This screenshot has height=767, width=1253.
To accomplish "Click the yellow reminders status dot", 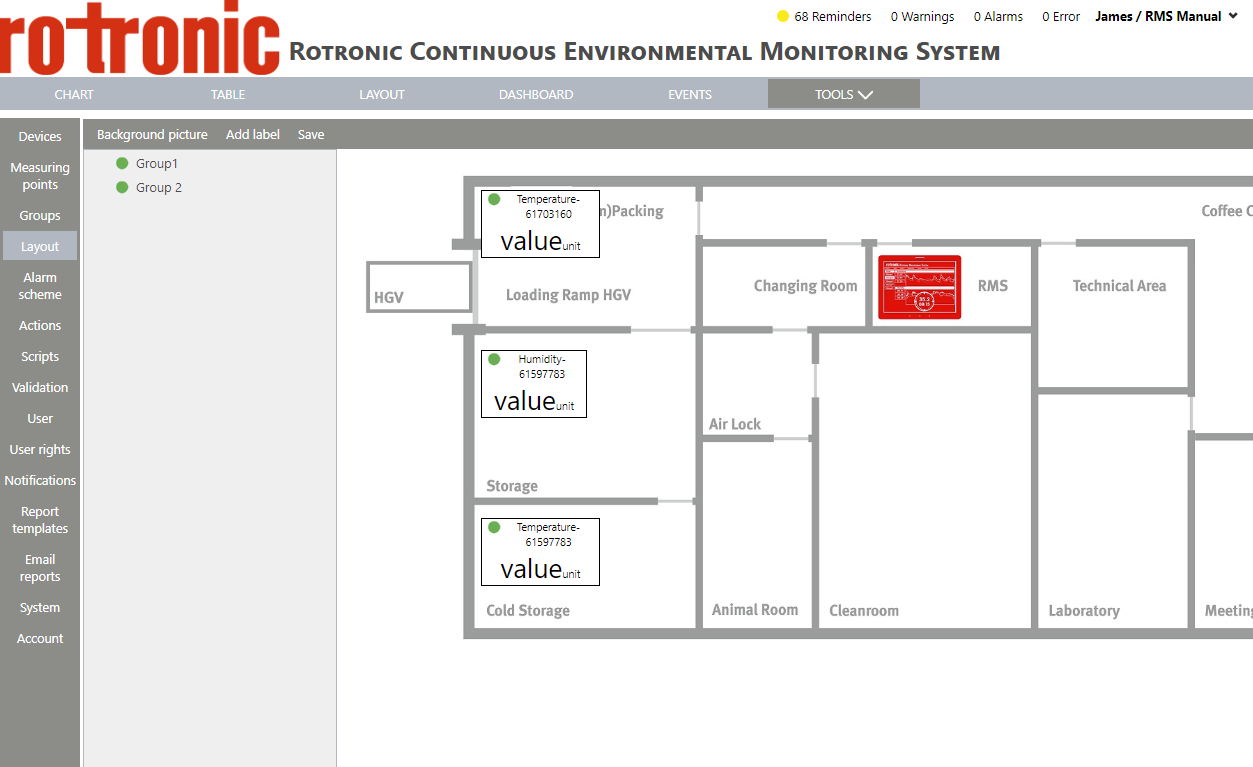I will pyautogui.click(x=783, y=17).
